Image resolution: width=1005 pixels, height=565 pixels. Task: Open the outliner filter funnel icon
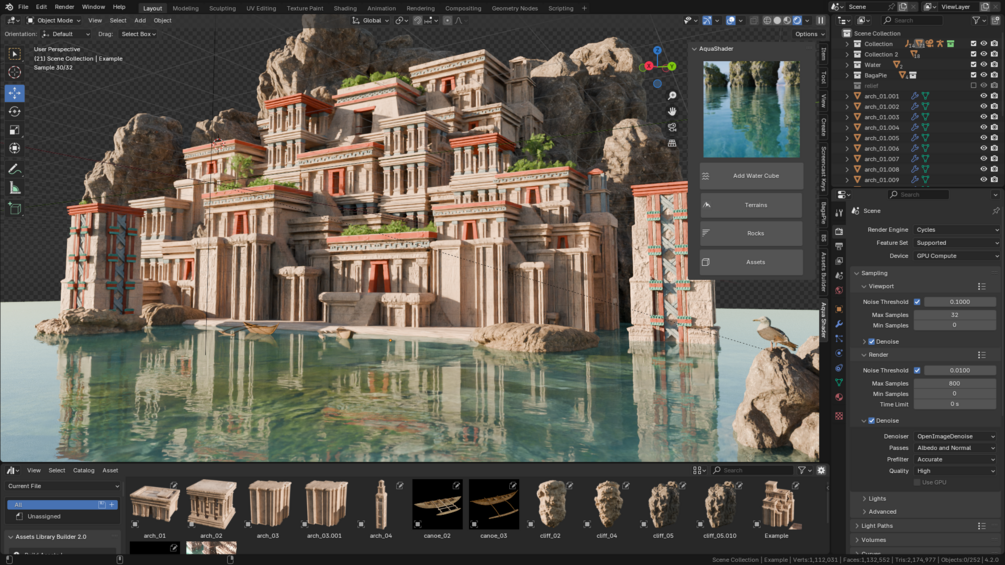(976, 20)
